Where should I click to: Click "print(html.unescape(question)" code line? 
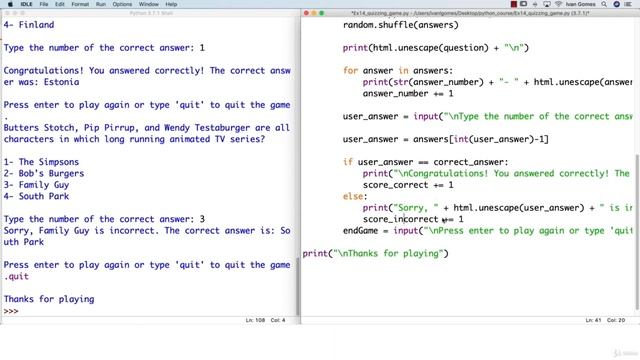(x=436, y=48)
